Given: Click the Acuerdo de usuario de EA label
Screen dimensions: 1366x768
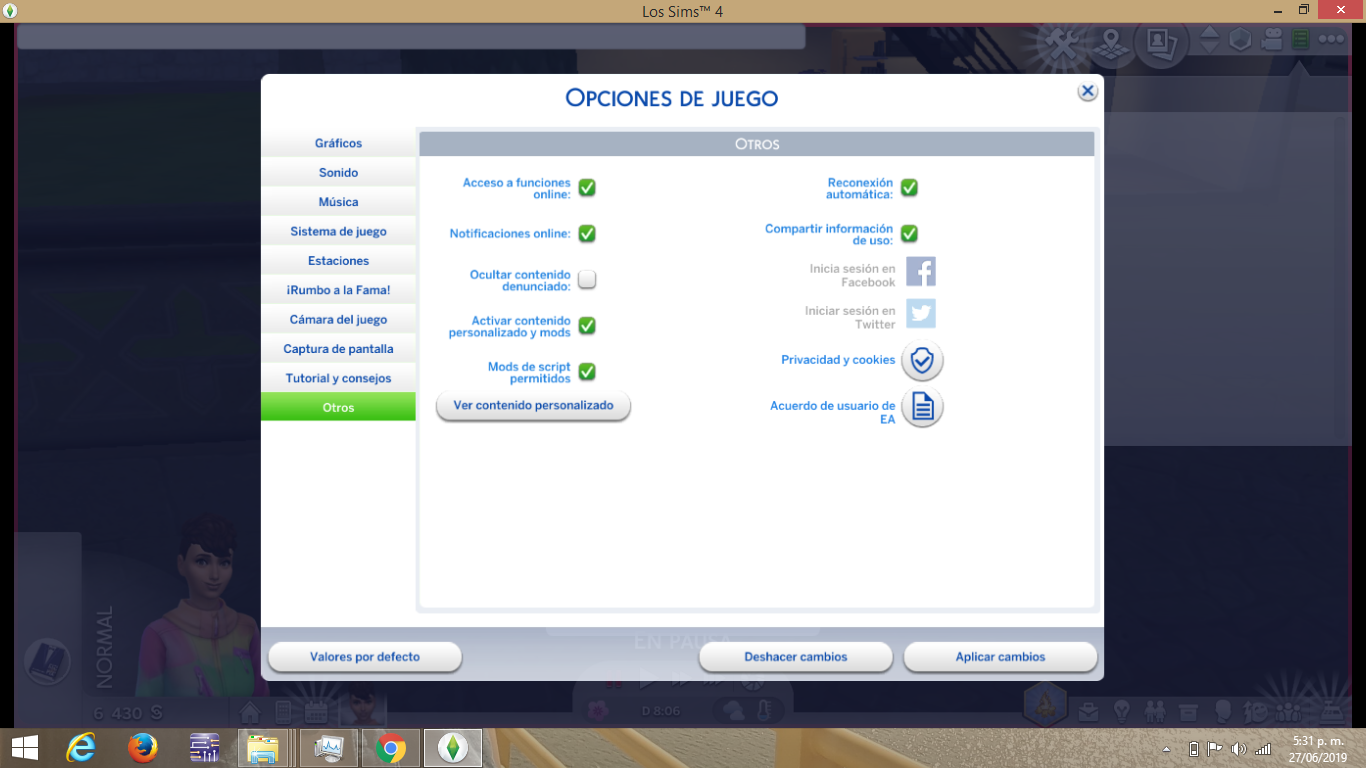Looking at the screenshot, I should pos(833,413).
